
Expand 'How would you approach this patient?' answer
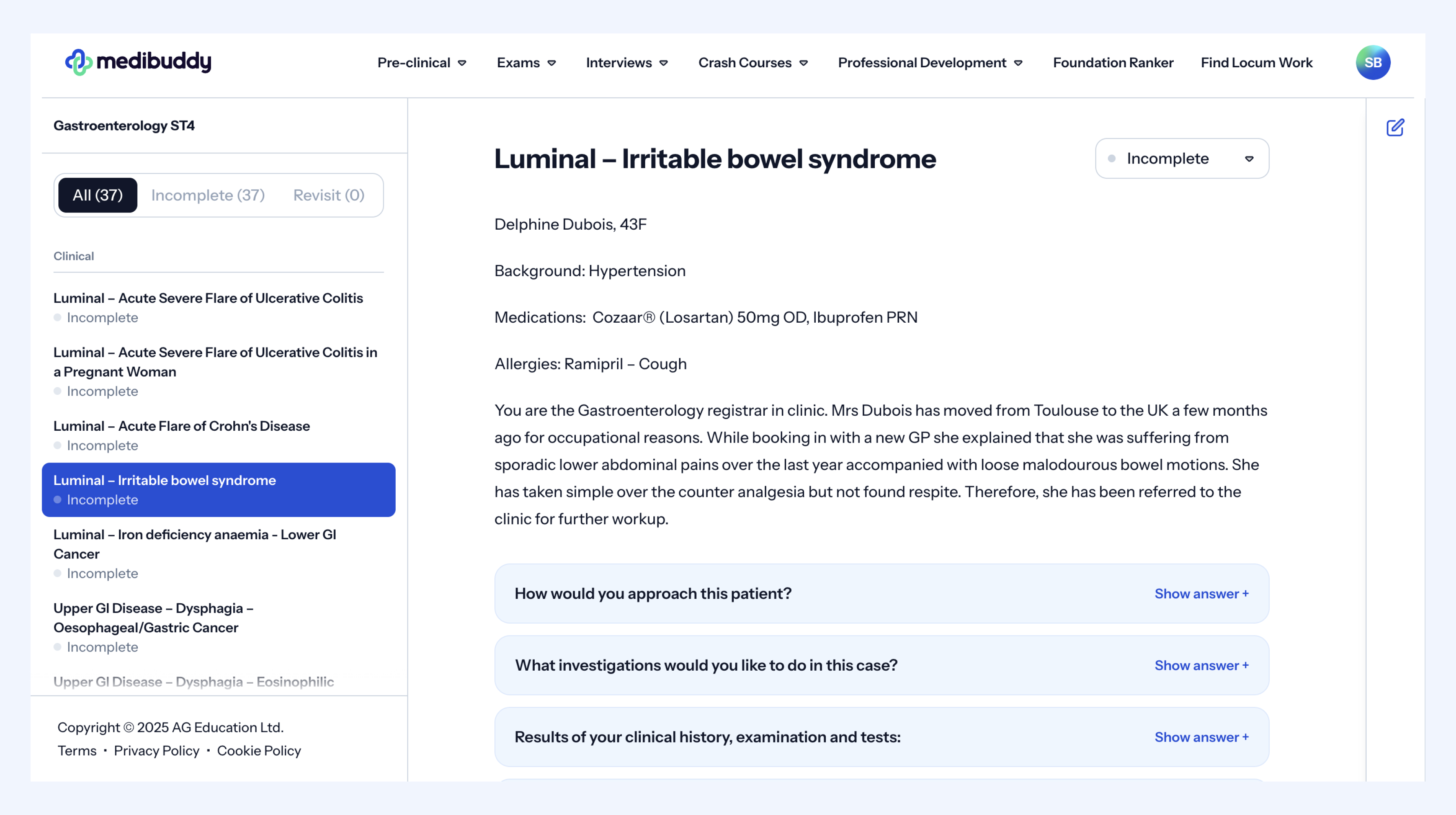pos(1201,594)
